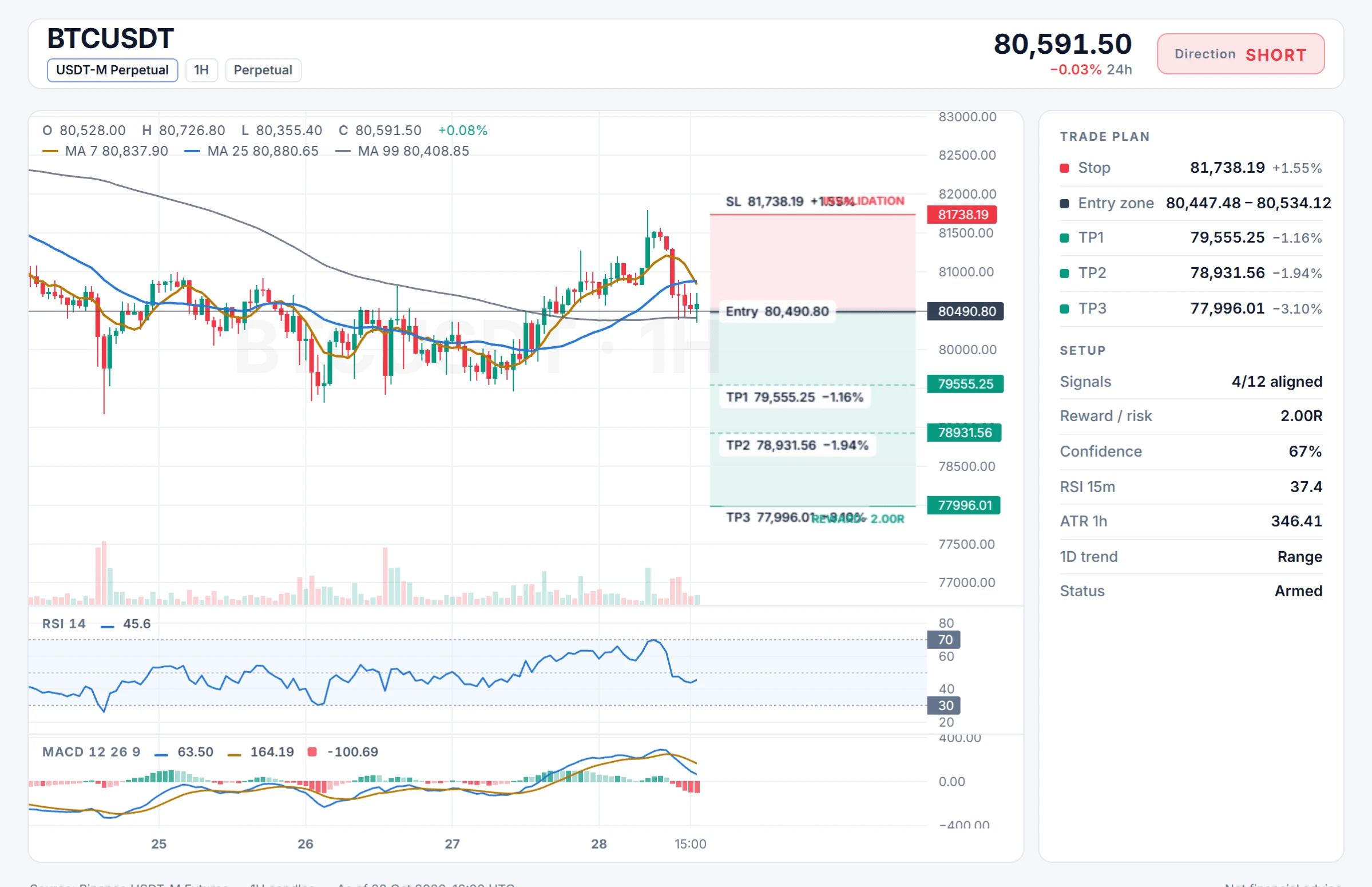Click the Entry 80,490.80 chart label
Screen dimensions: 1372x887
[x=777, y=312]
